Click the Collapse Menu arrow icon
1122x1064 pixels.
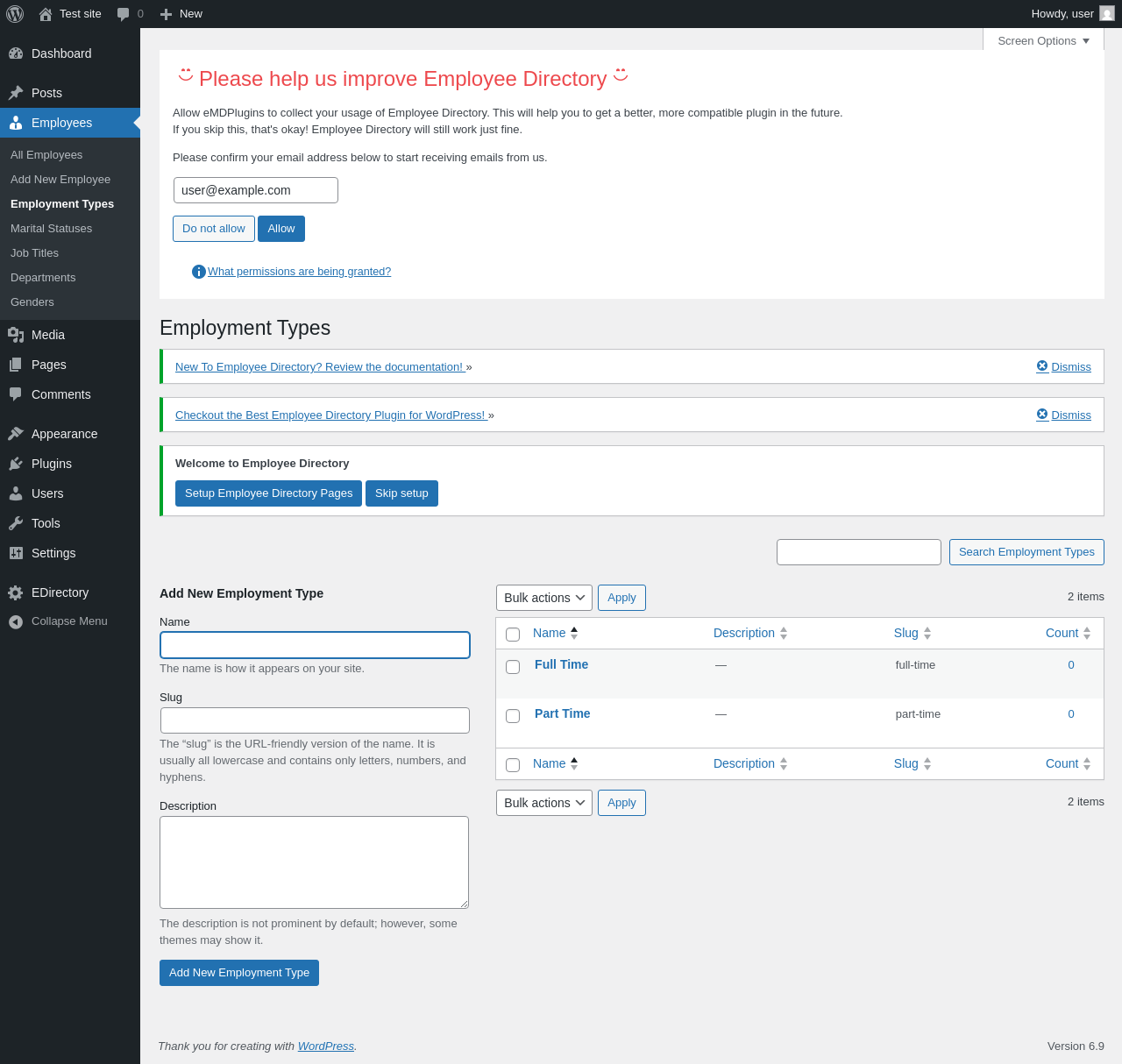click(16, 621)
